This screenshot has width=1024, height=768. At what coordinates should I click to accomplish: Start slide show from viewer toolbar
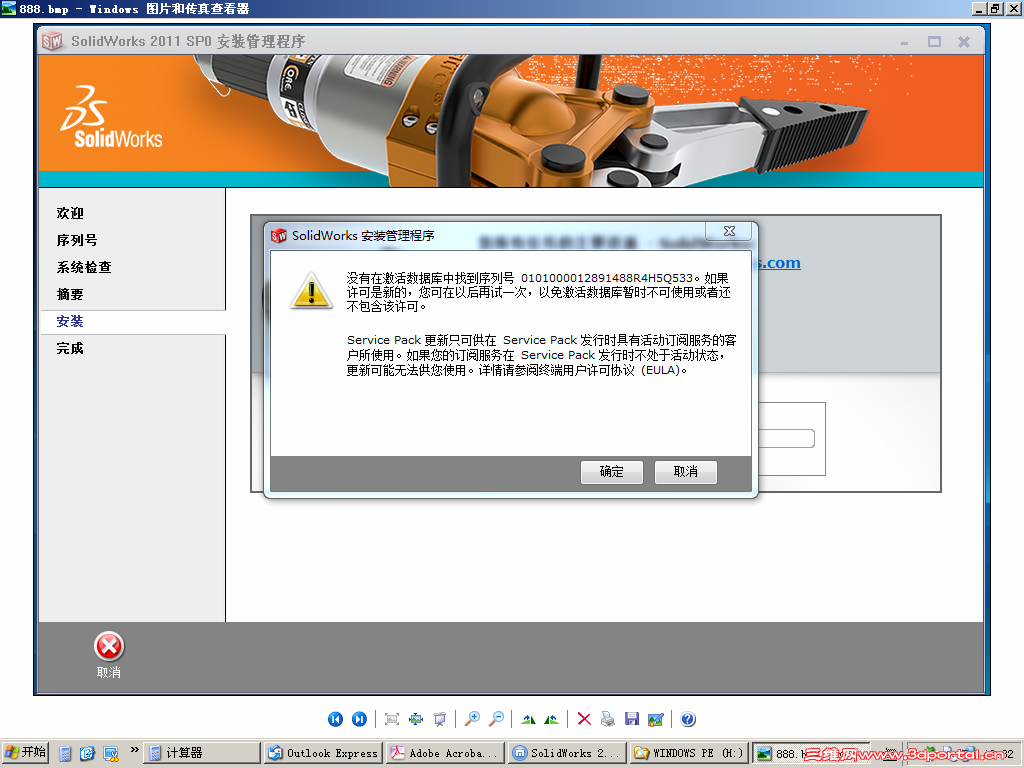(440, 719)
